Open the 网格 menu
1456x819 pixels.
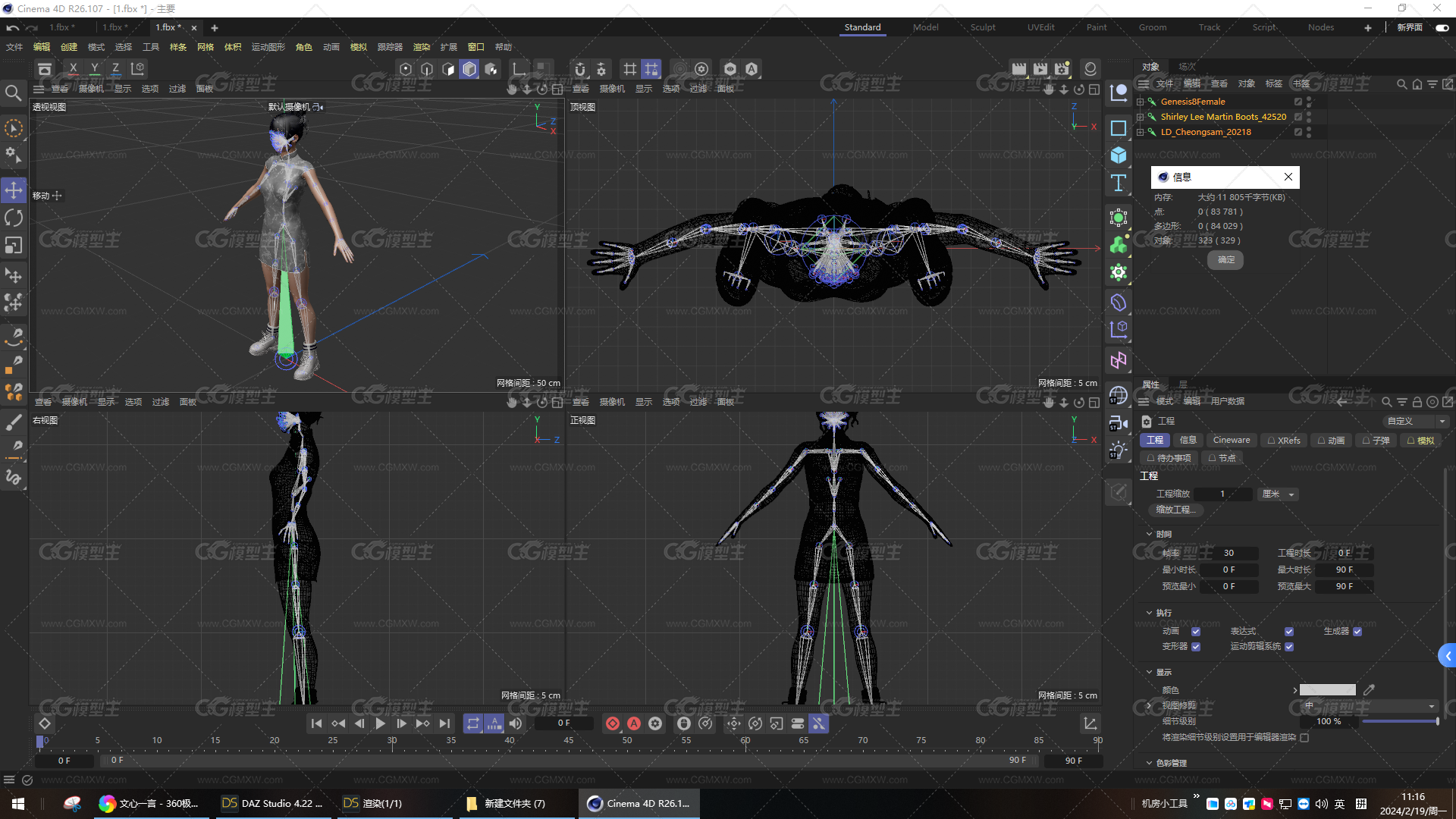206,47
